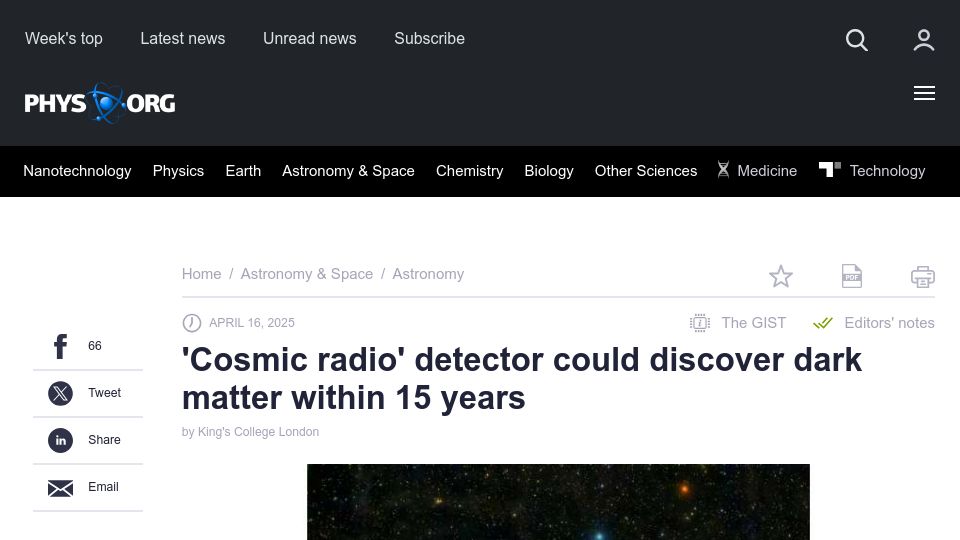960x540 pixels.
Task: Open The GIST summary
Action: [754, 323]
